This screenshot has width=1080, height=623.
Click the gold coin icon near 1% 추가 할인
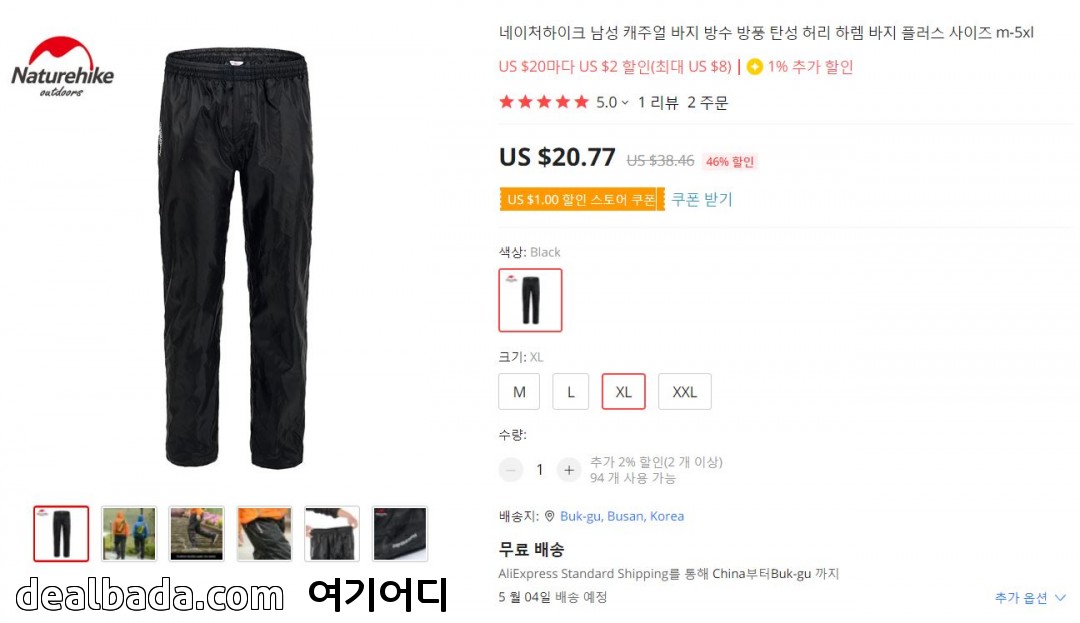(755, 67)
